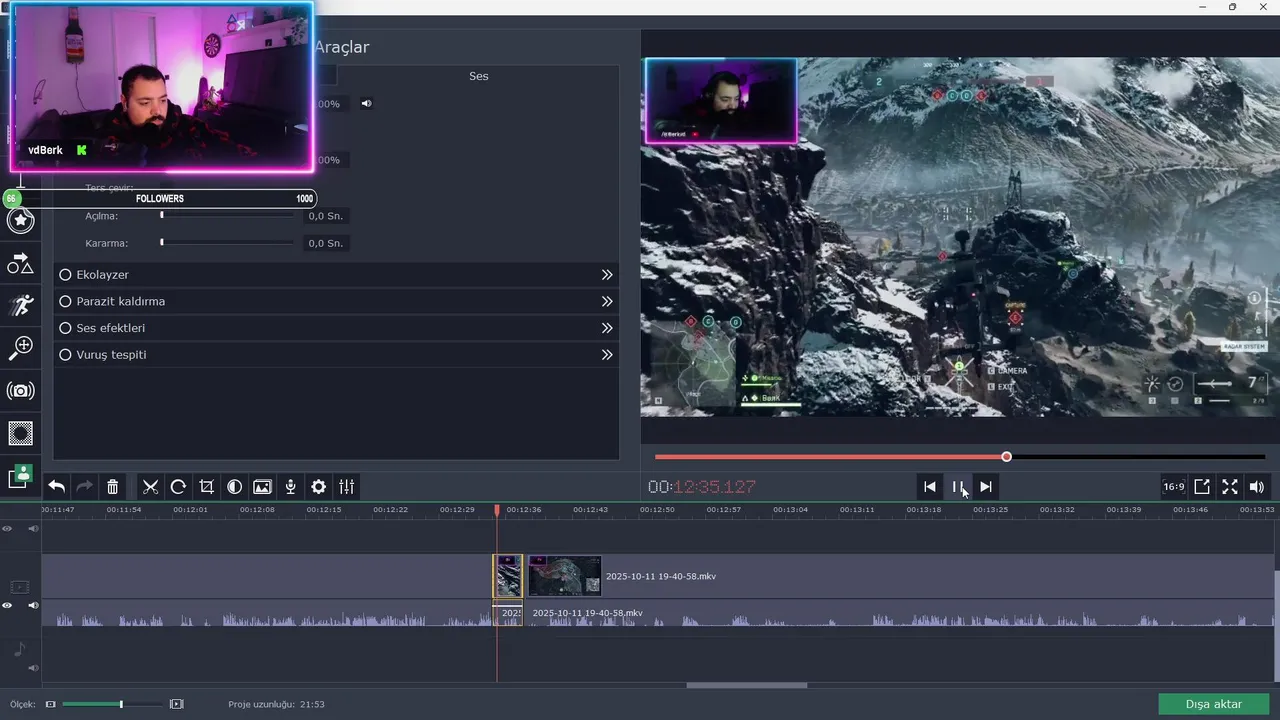The width and height of the screenshot is (1280, 720).
Task: Click the Ekolayzer label
Action: [102, 274]
